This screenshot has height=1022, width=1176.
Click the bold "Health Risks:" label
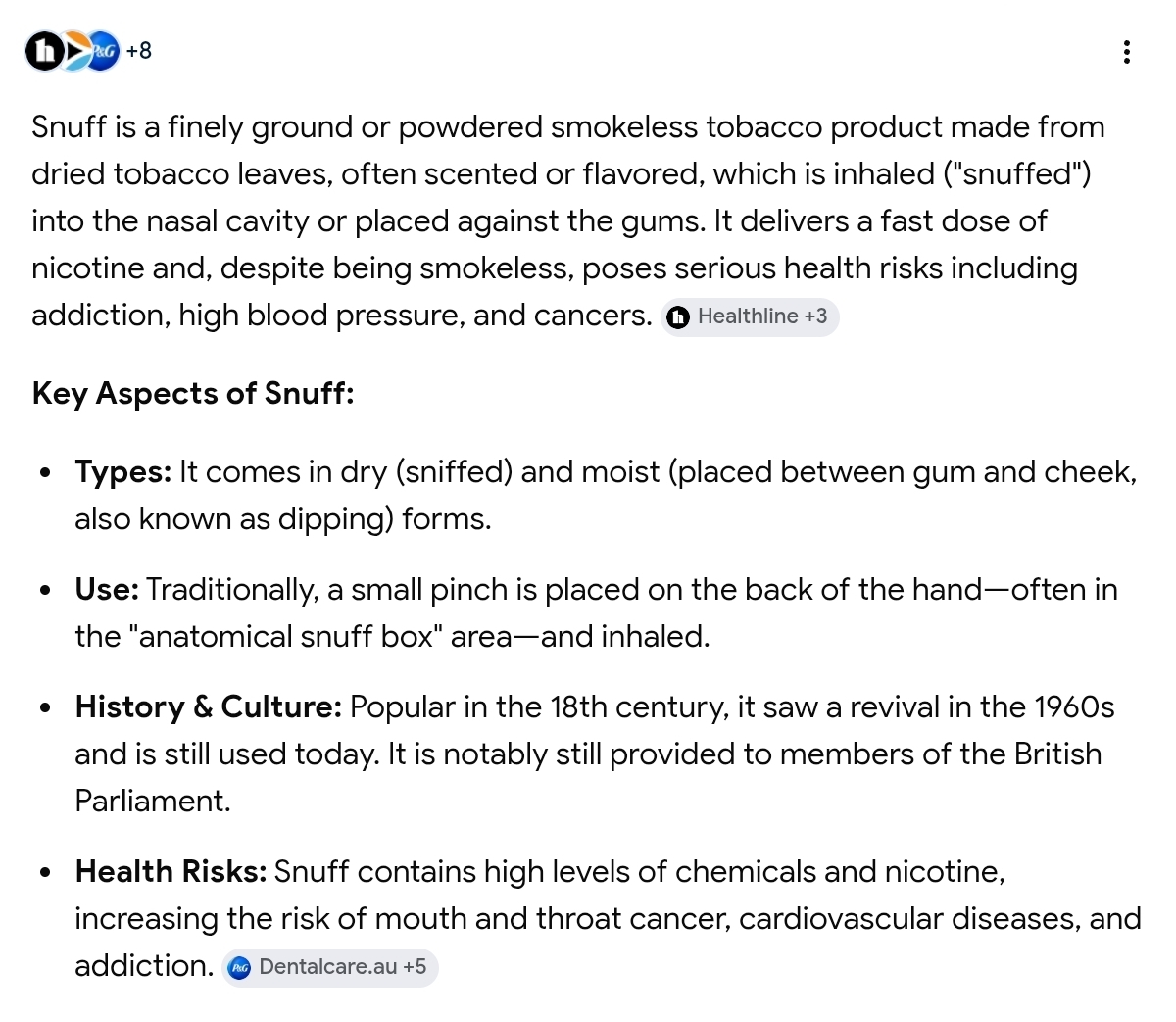(x=171, y=872)
